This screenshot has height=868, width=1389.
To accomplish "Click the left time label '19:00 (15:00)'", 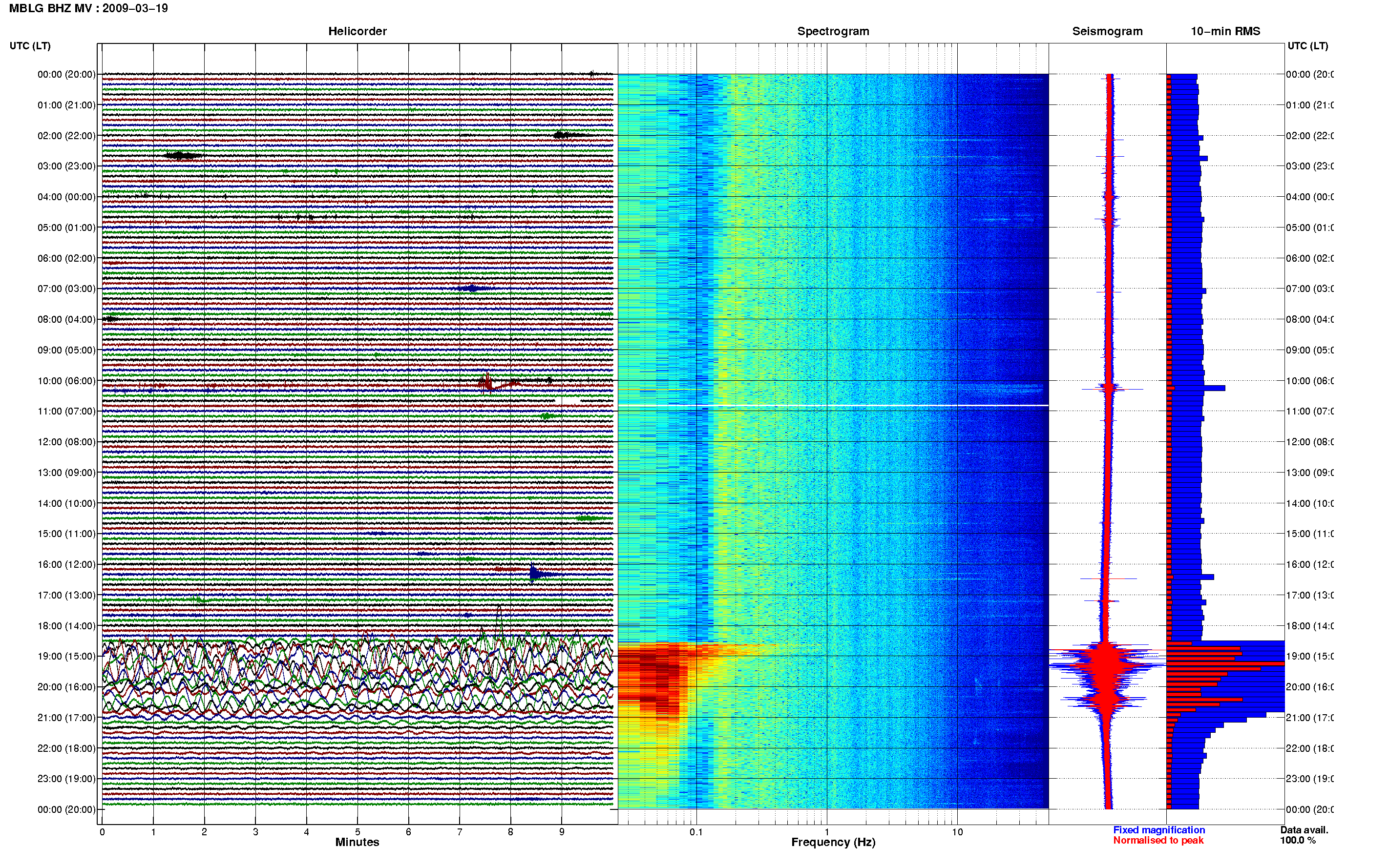I will coord(66,656).
